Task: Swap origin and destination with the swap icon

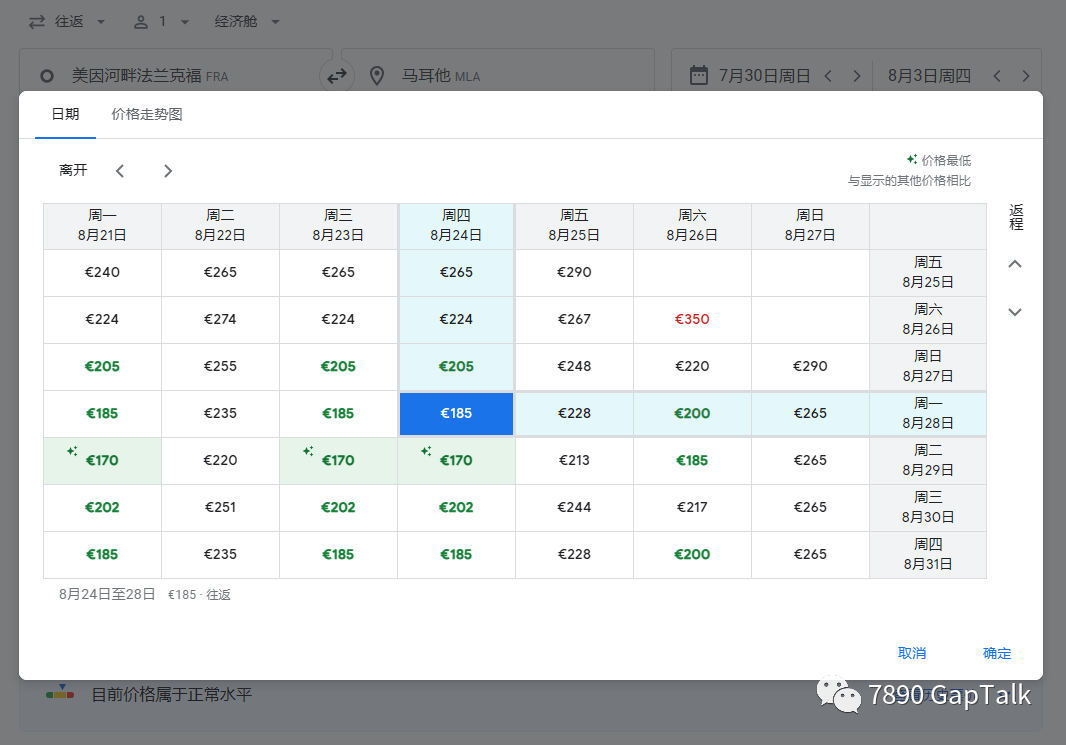Action: pyautogui.click(x=337, y=76)
